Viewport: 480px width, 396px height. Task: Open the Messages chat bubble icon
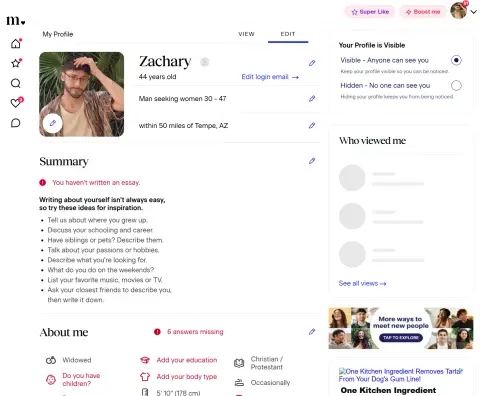[16, 123]
